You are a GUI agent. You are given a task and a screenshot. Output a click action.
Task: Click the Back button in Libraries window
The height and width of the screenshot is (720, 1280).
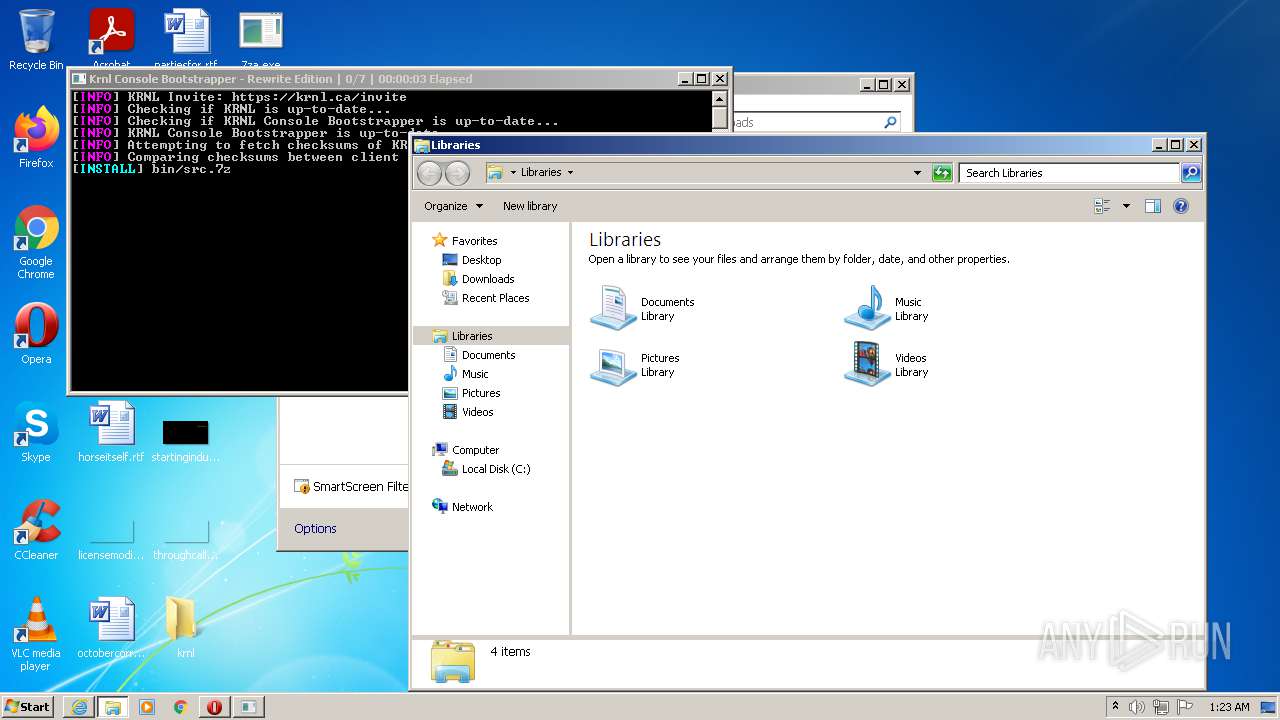pyautogui.click(x=429, y=173)
